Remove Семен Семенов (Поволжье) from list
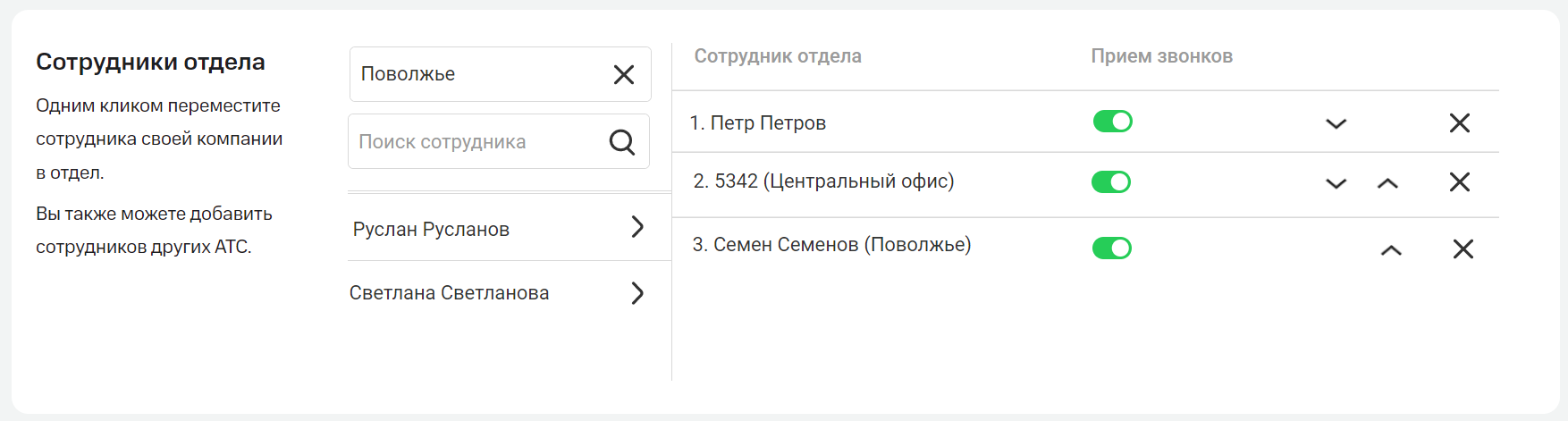This screenshot has height=421, width=1568. tap(1463, 249)
